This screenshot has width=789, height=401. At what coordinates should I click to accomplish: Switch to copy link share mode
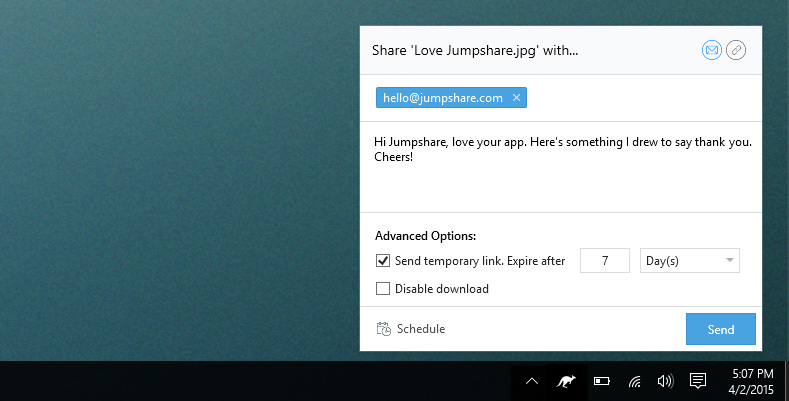736,50
